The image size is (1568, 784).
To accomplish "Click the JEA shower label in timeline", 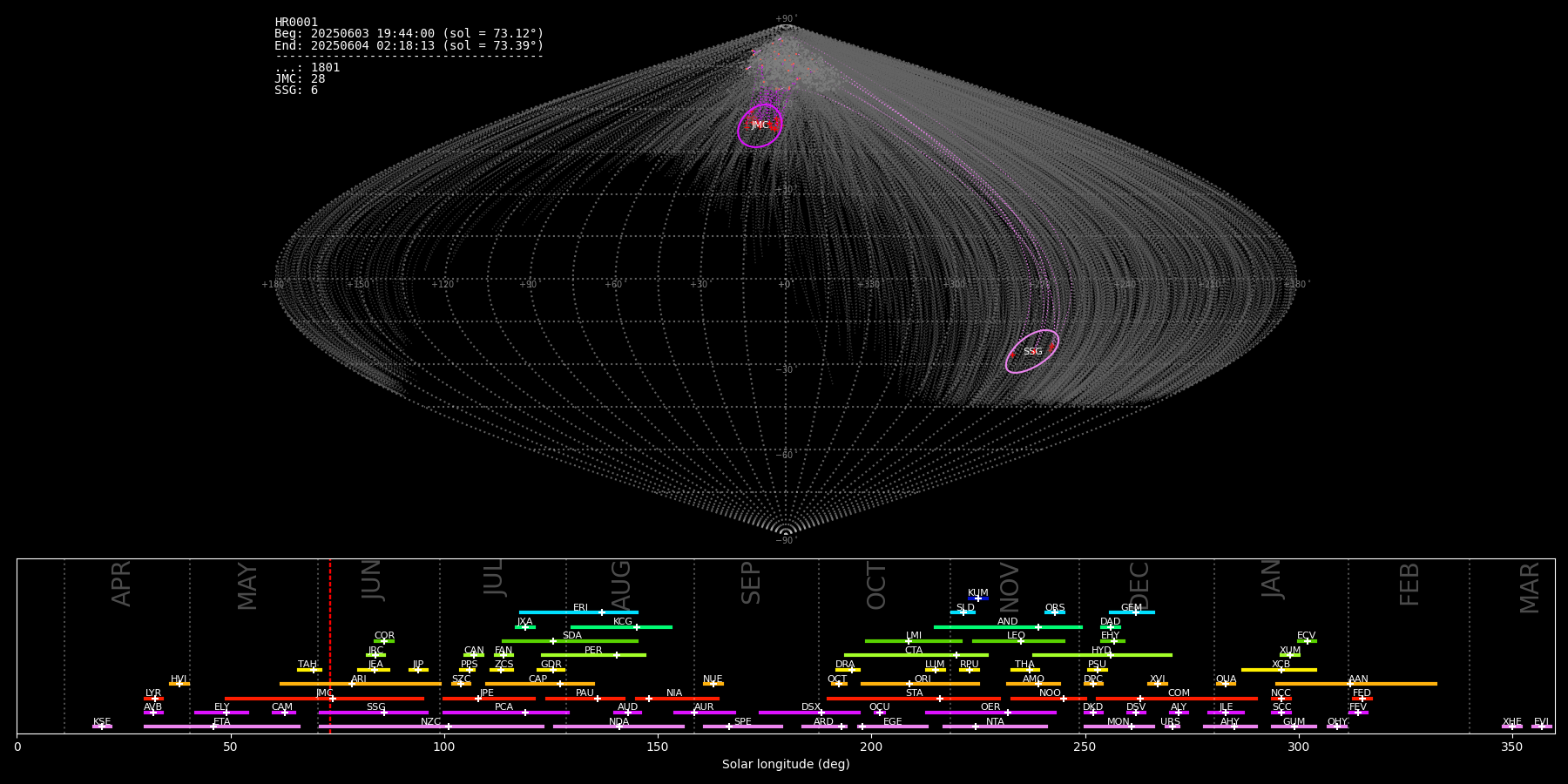I will point(375,665).
